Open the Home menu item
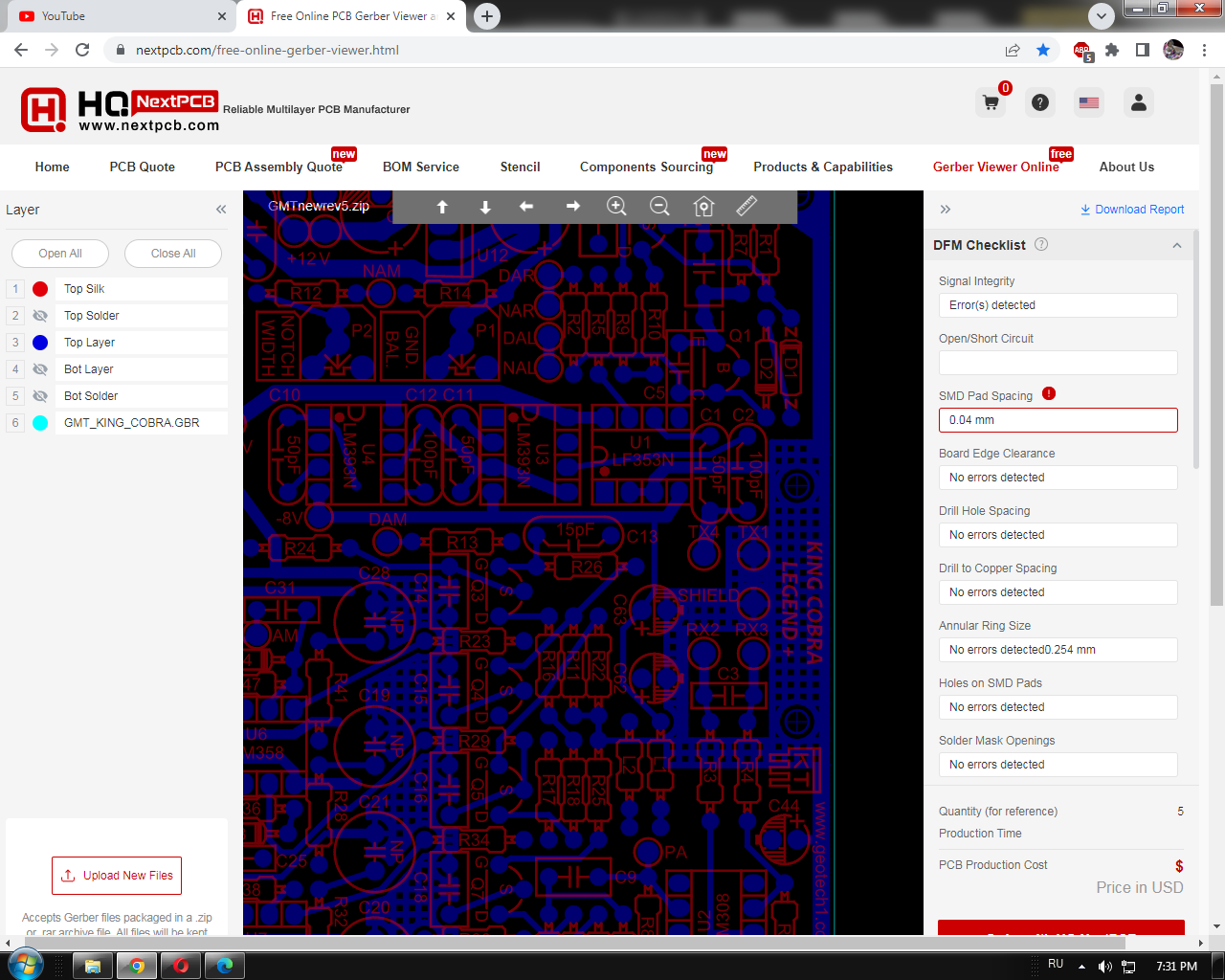Viewport: 1225px width, 980px height. point(53,167)
